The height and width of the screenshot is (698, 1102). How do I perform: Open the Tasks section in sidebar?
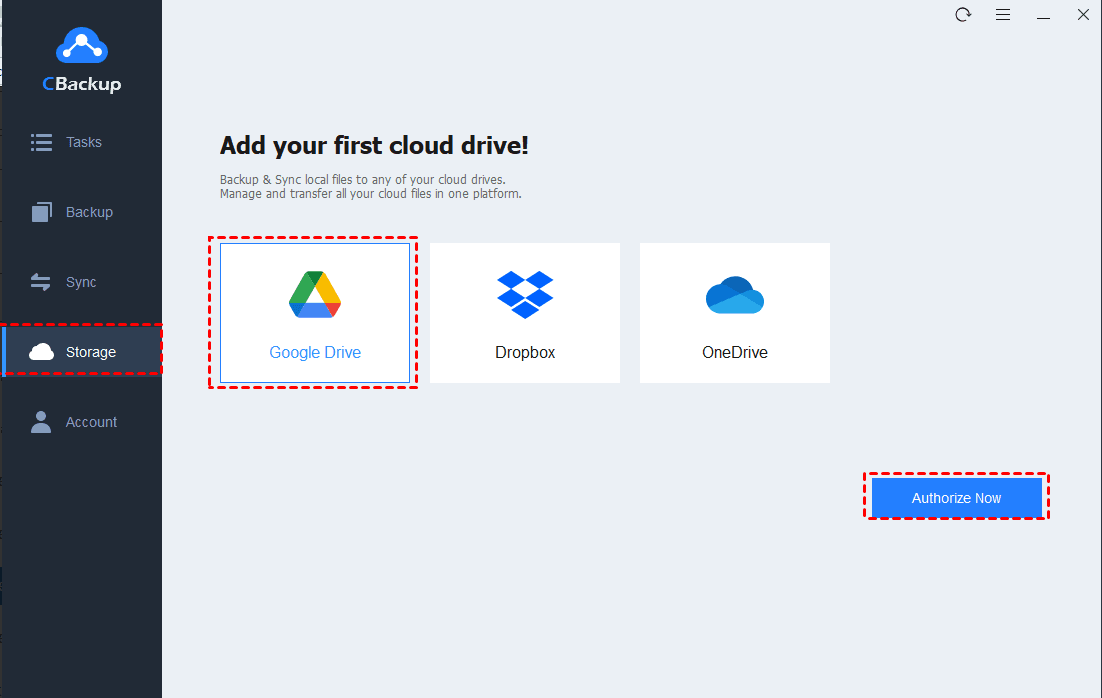[40, 141]
